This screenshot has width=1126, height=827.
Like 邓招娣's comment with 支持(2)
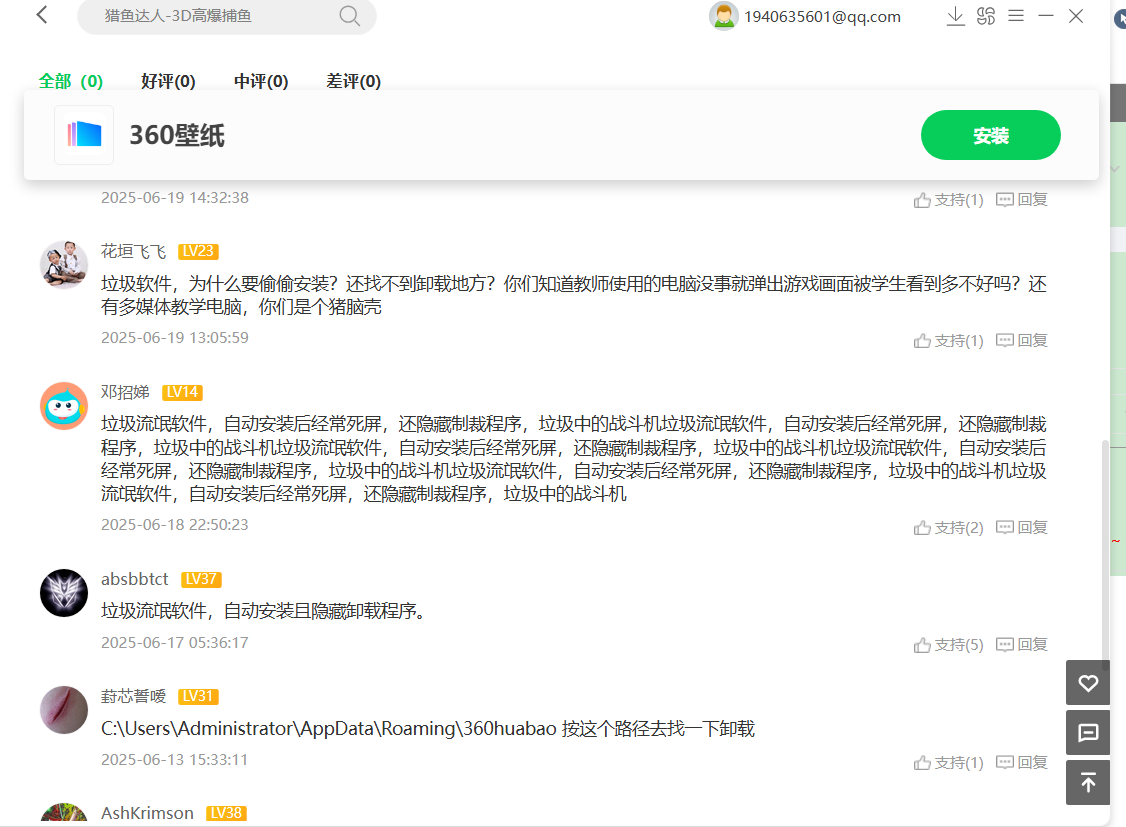948,528
